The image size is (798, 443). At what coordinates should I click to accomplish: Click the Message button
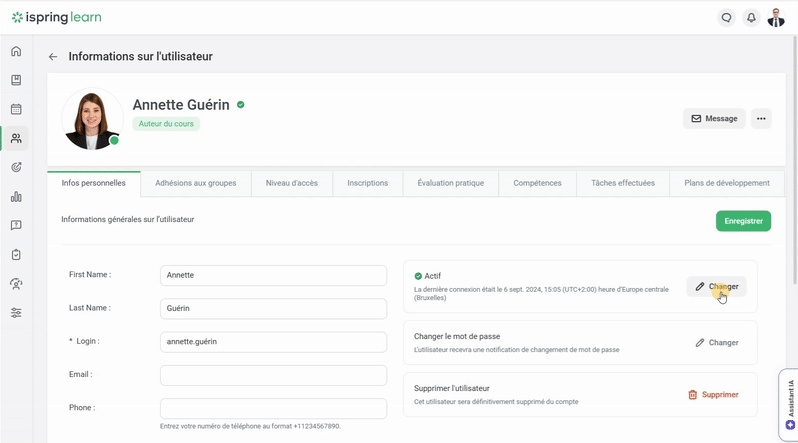tap(714, 118)
